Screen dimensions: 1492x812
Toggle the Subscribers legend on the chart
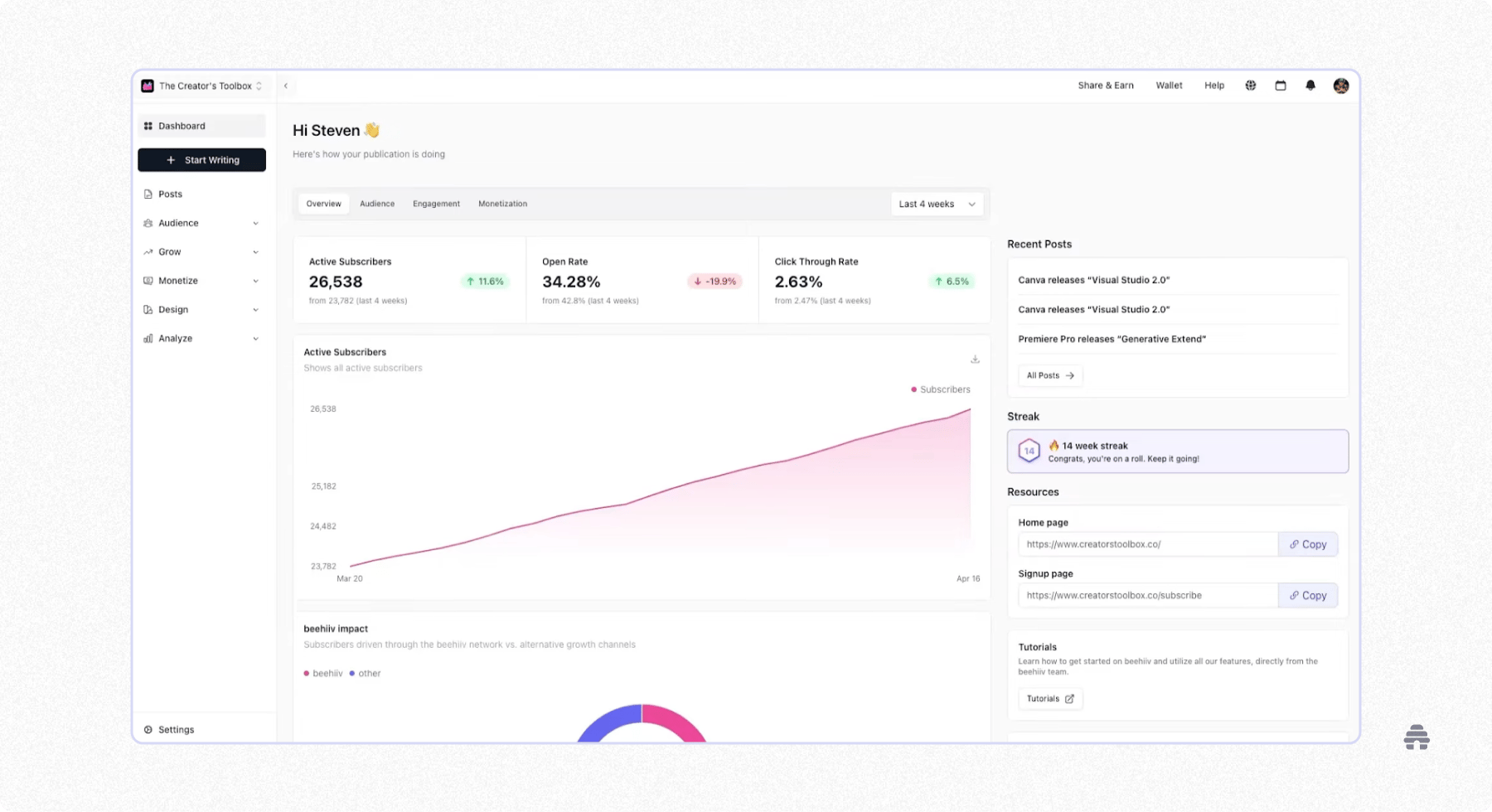pyautogui.click(x=941, y=389)
